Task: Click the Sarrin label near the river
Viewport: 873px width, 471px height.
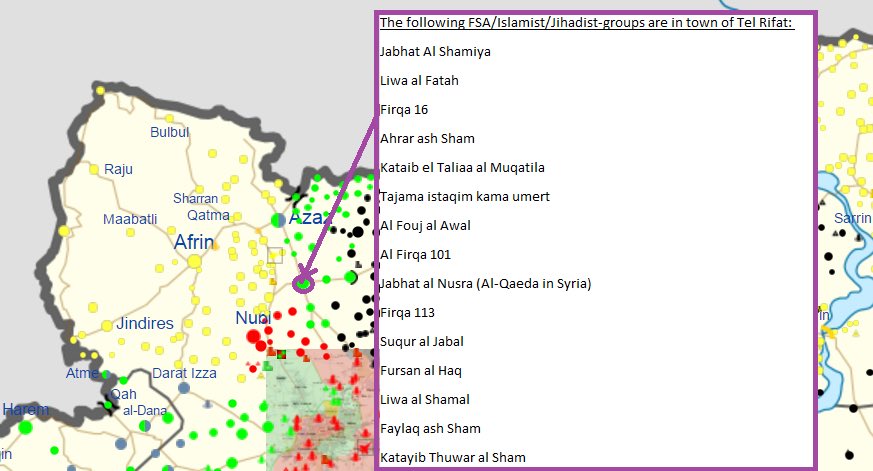Action: pyautogui.click(x=852, y=218)
